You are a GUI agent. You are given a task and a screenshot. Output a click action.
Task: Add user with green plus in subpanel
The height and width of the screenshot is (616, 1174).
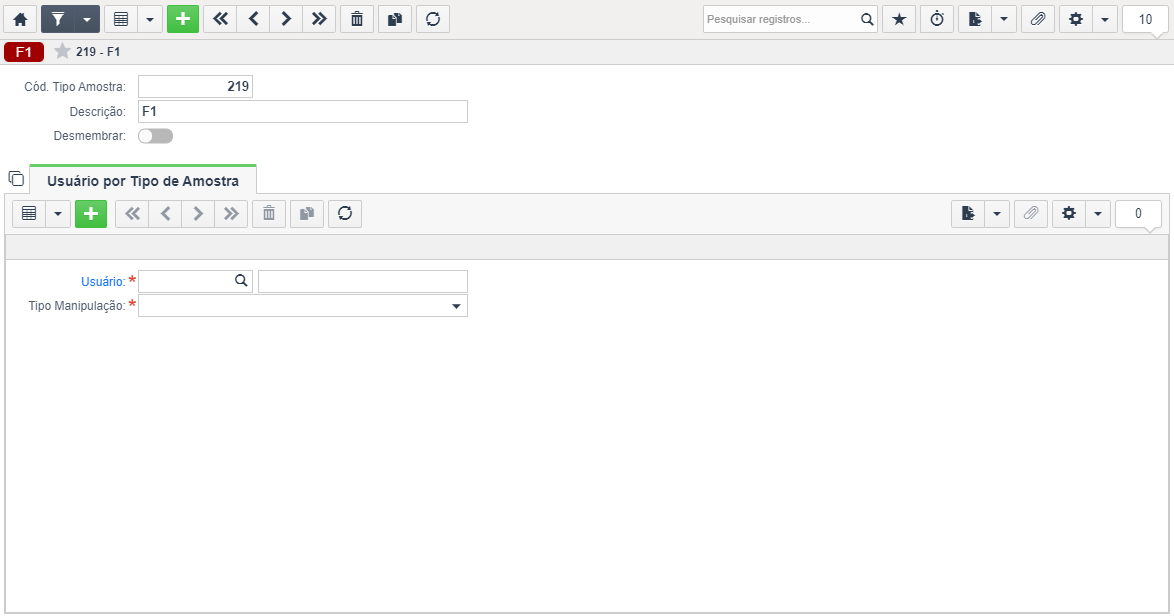click(91, 214)
